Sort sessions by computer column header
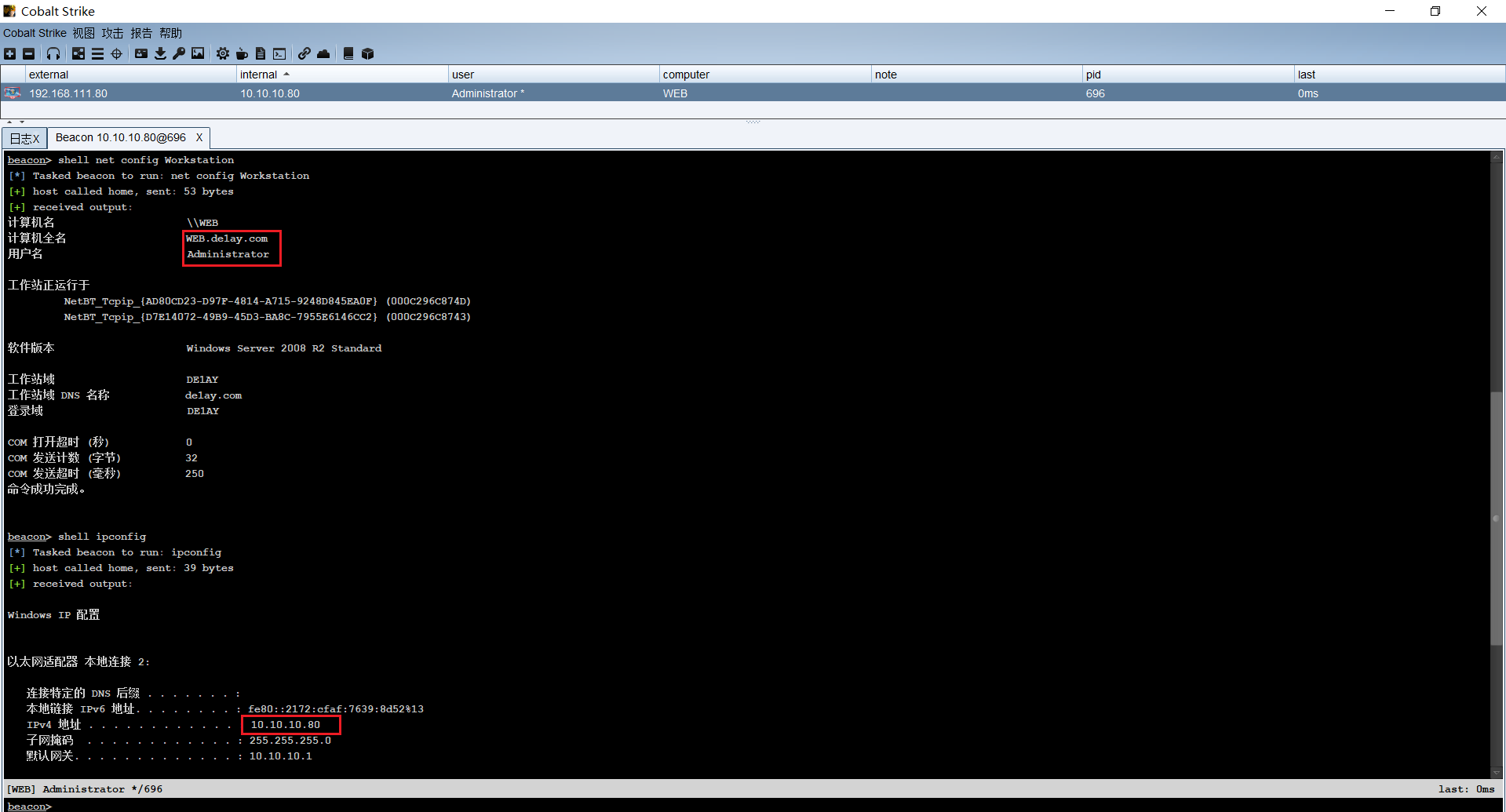The image size is (1506, 812). point(765,75)
